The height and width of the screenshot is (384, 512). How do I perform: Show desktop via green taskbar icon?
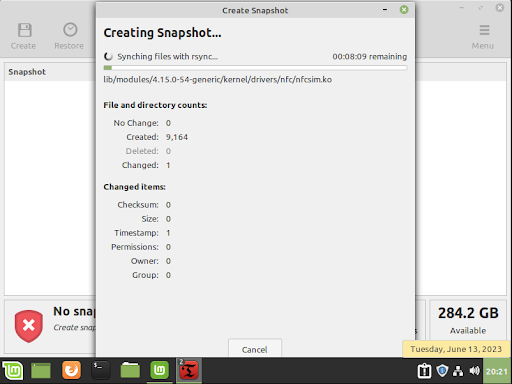41,371
